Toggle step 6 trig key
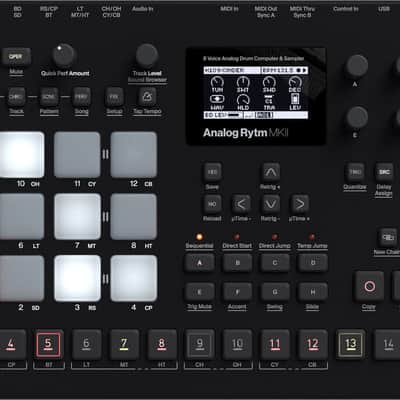Viewport: 400px width, 400px height. 86,344
